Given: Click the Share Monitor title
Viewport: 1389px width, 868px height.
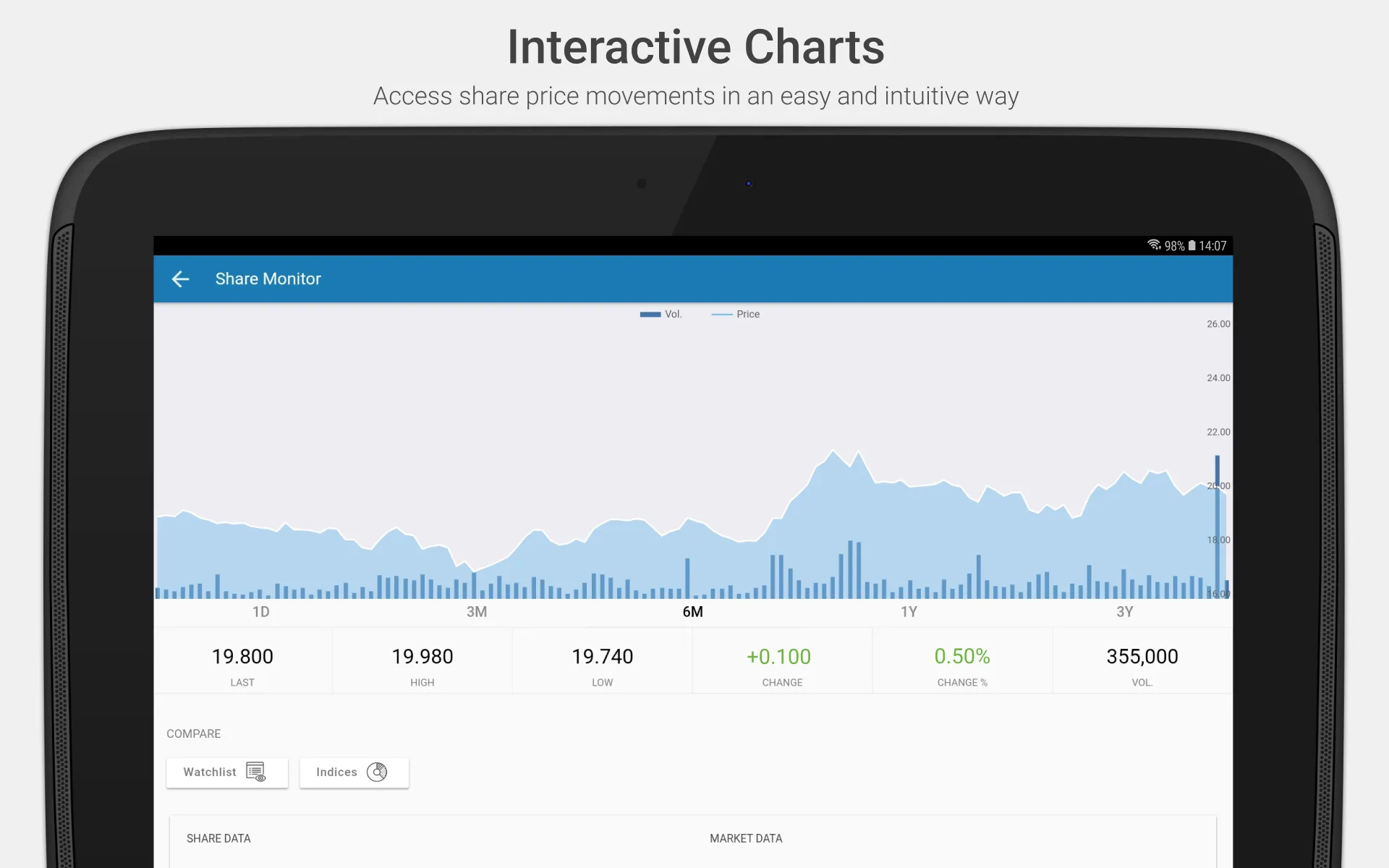Looking at the screenshot, I should click(x=268, y=278).
